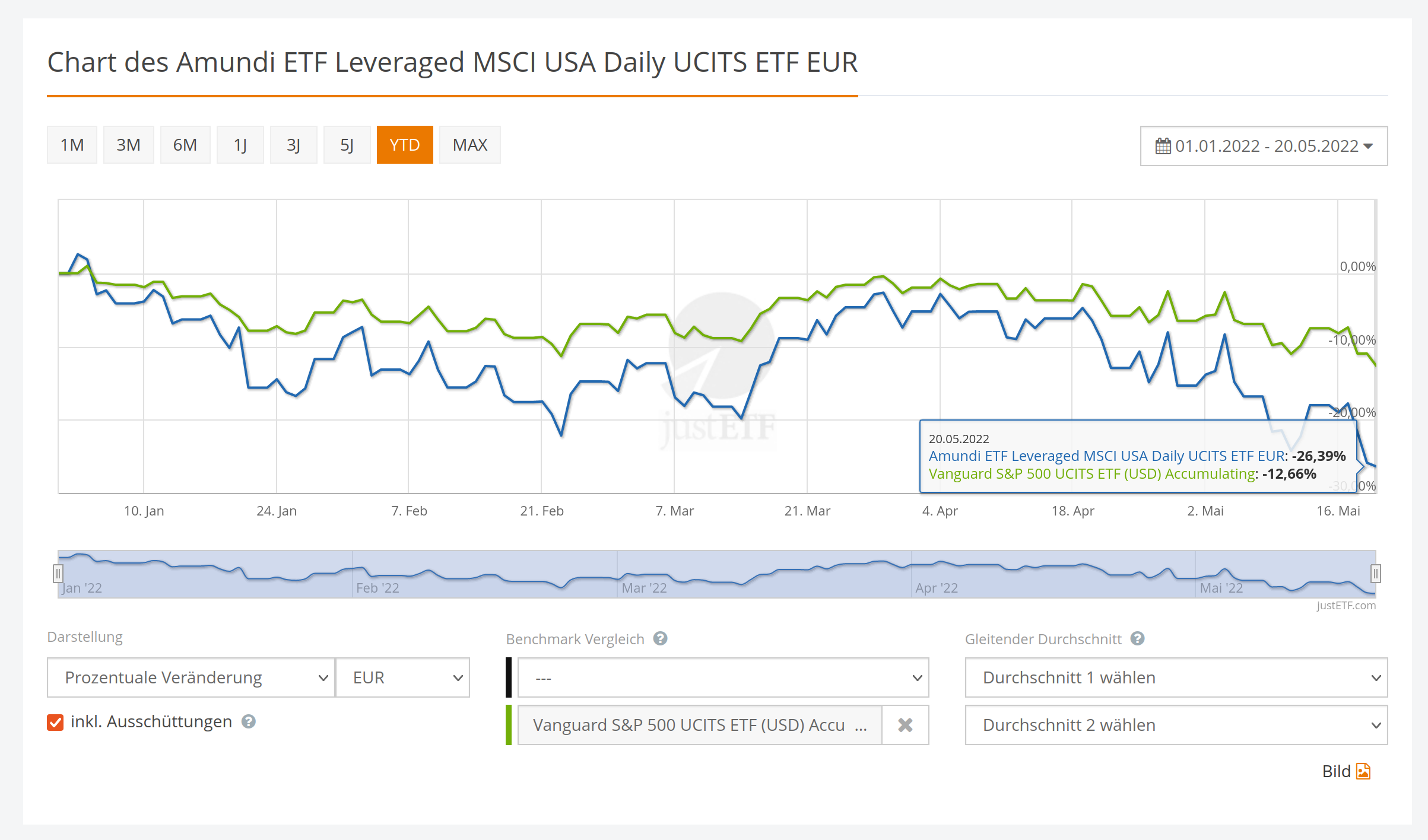This screenshot has height=840, width=1428.
Task: Click the green benchmark color swatch
Action: click(509, 725)
